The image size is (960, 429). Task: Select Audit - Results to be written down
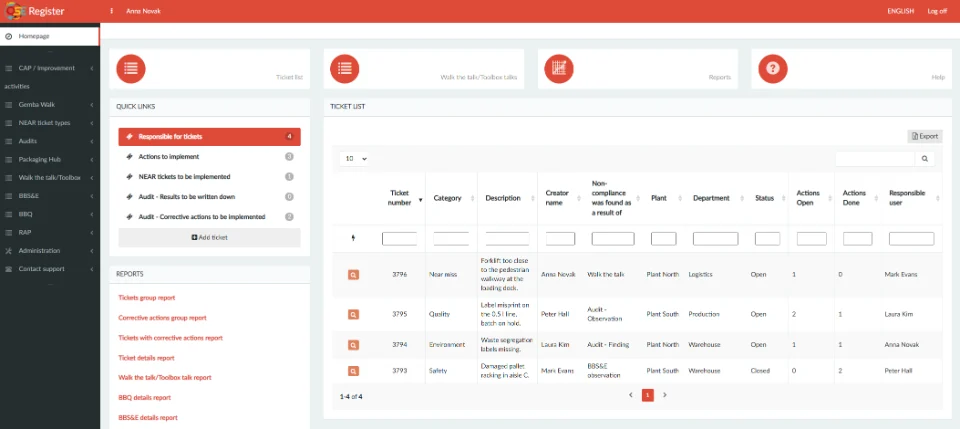coord(209,197)
